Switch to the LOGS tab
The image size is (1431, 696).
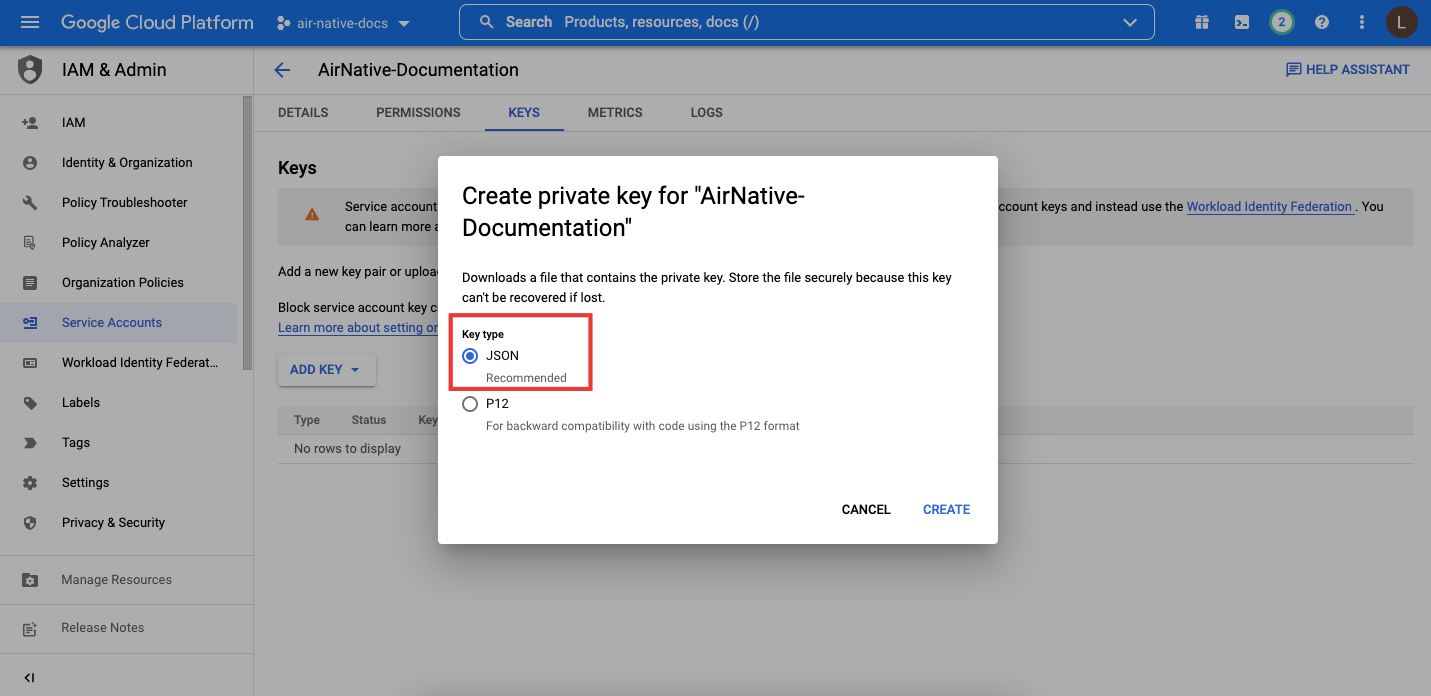coord(706,113)
